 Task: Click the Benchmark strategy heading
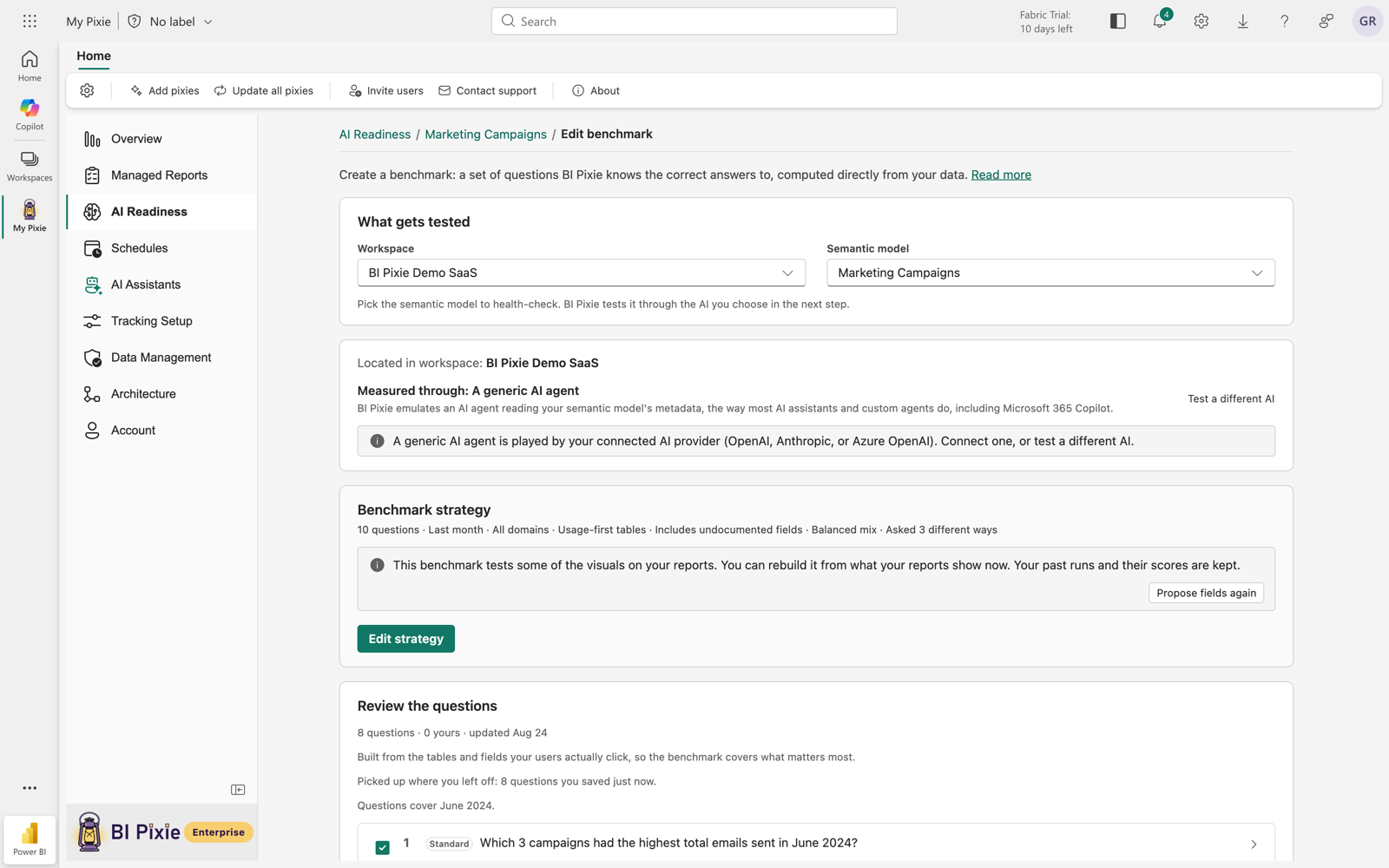tap(424, 510)
